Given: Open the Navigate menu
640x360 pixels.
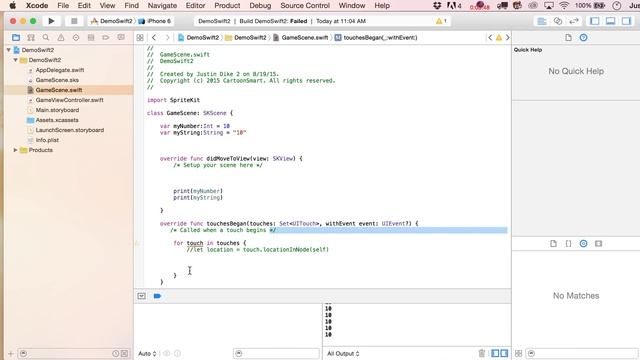Looking at the screenshot, I should click(x=162, y=6).
